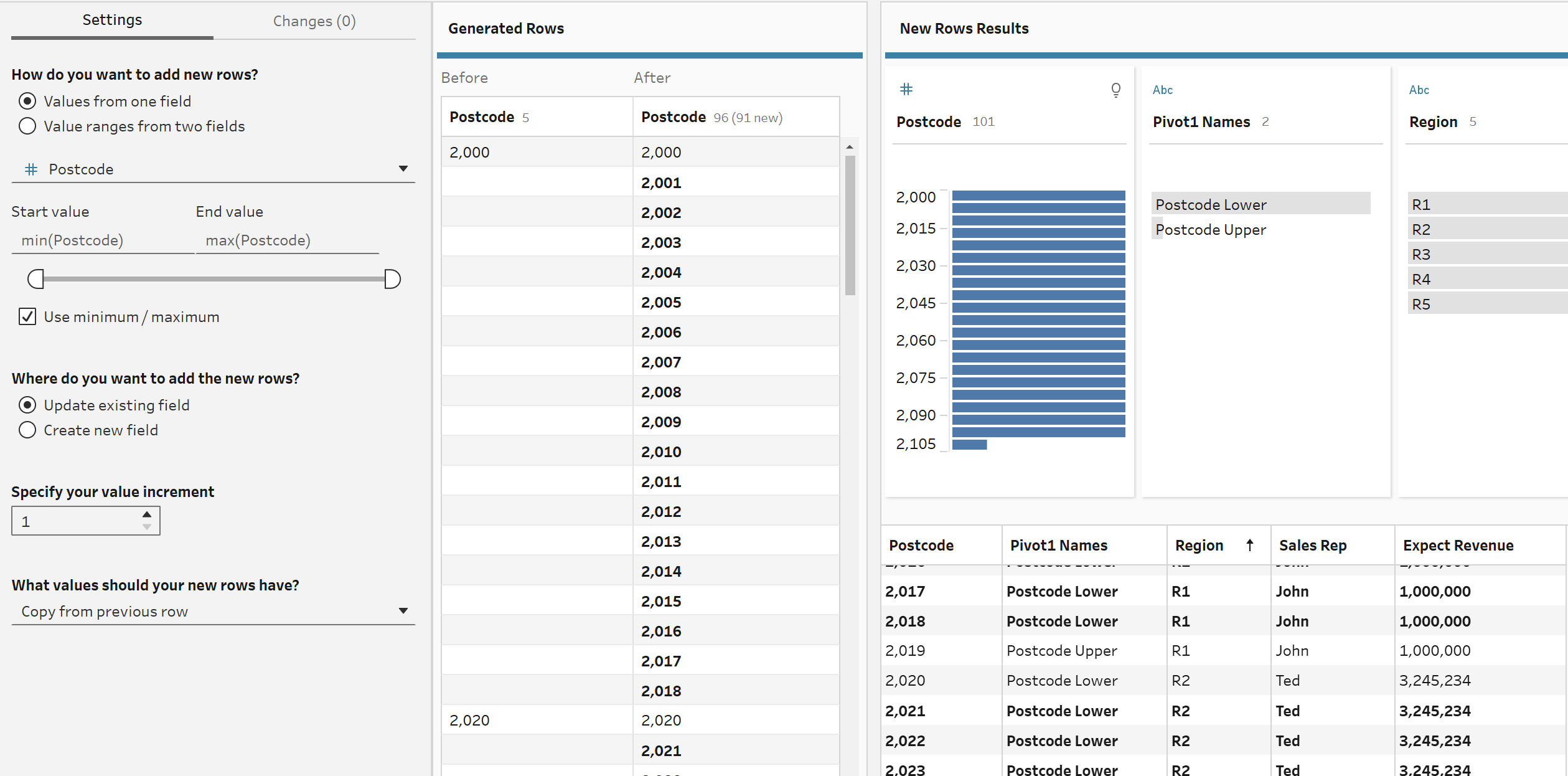1568x776 pixels.
Task: Click the Postcode number data type icon
Action: pyautogui.click(x=906, y=90)
